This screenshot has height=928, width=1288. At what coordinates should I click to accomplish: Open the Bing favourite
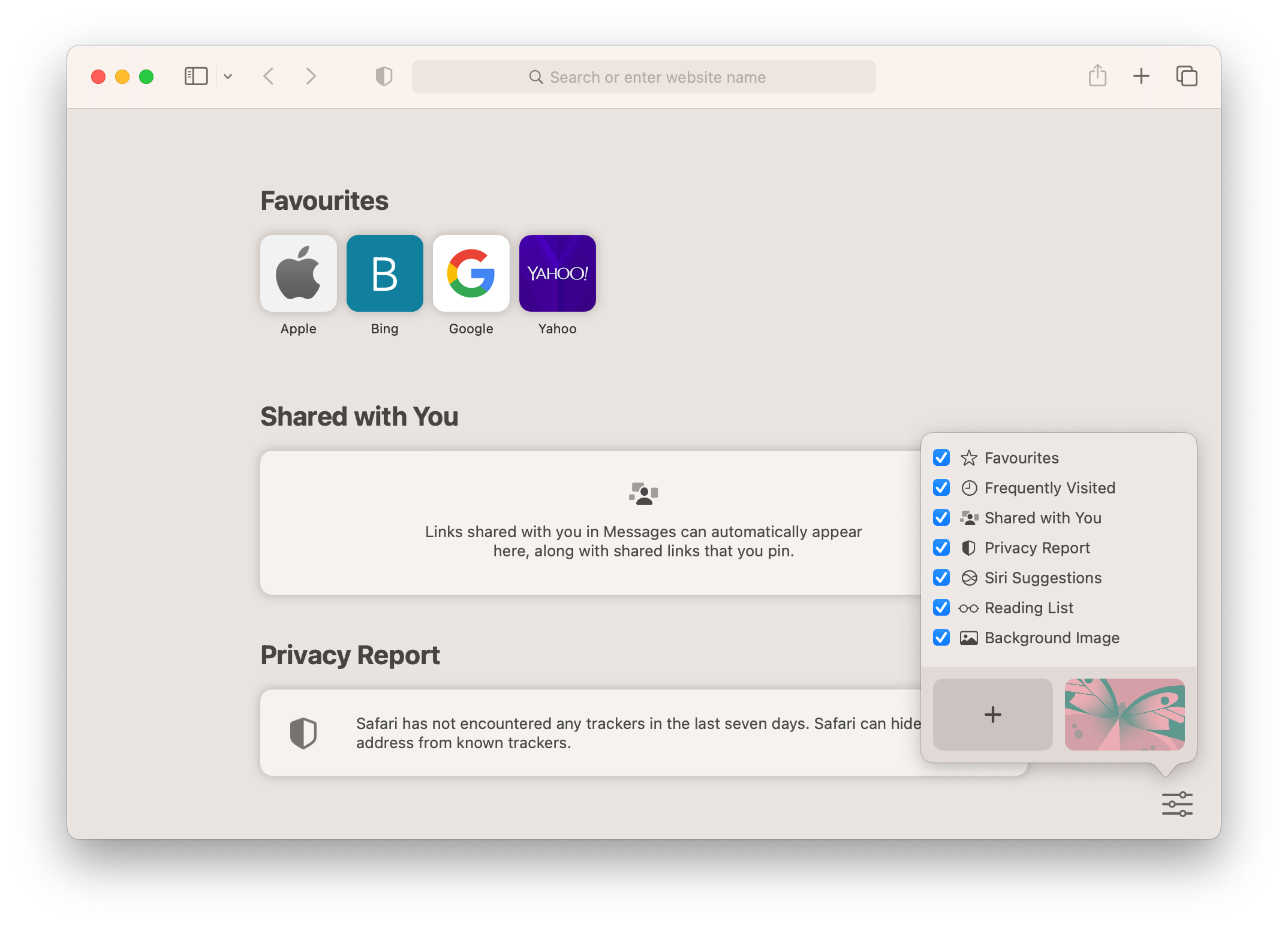click(x=385, y=273)
